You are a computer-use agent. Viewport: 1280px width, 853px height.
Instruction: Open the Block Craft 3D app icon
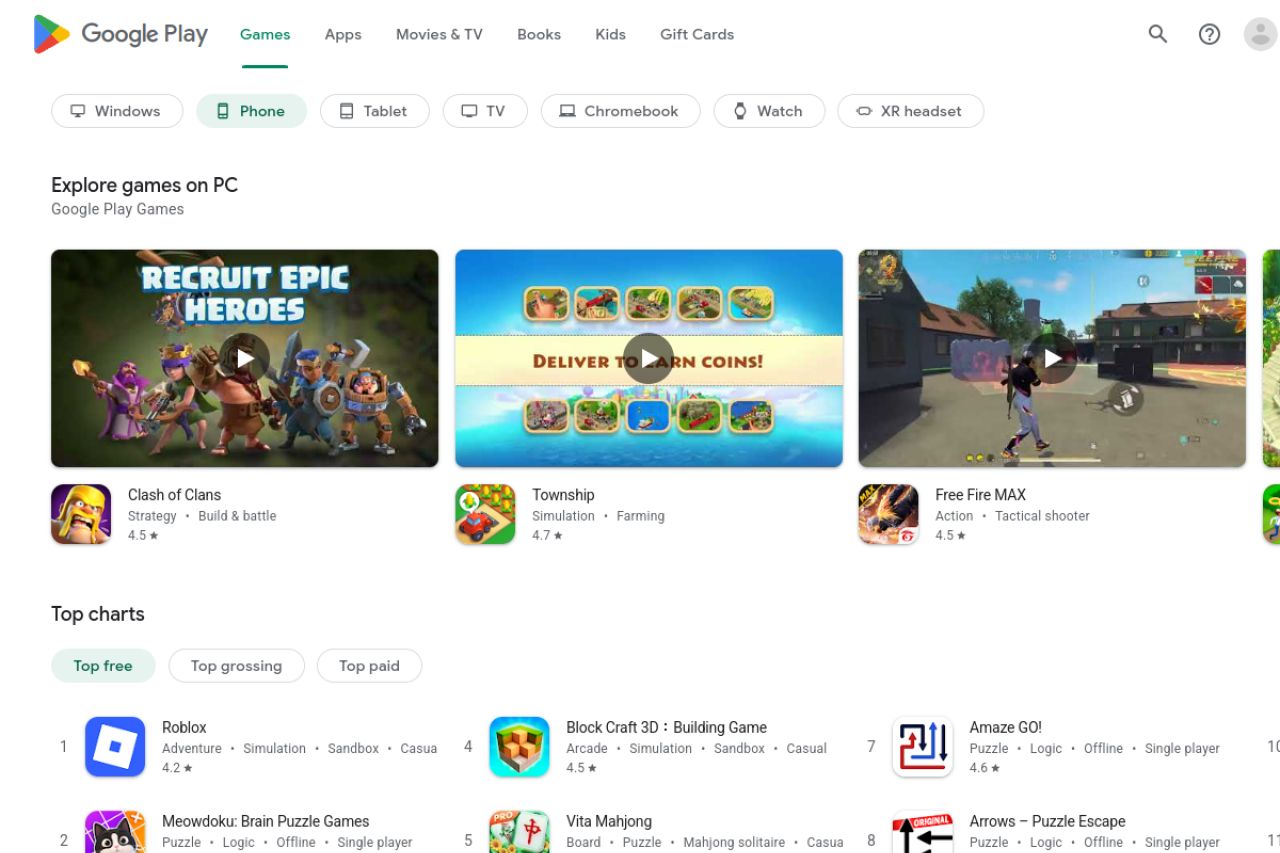[519, 747]
